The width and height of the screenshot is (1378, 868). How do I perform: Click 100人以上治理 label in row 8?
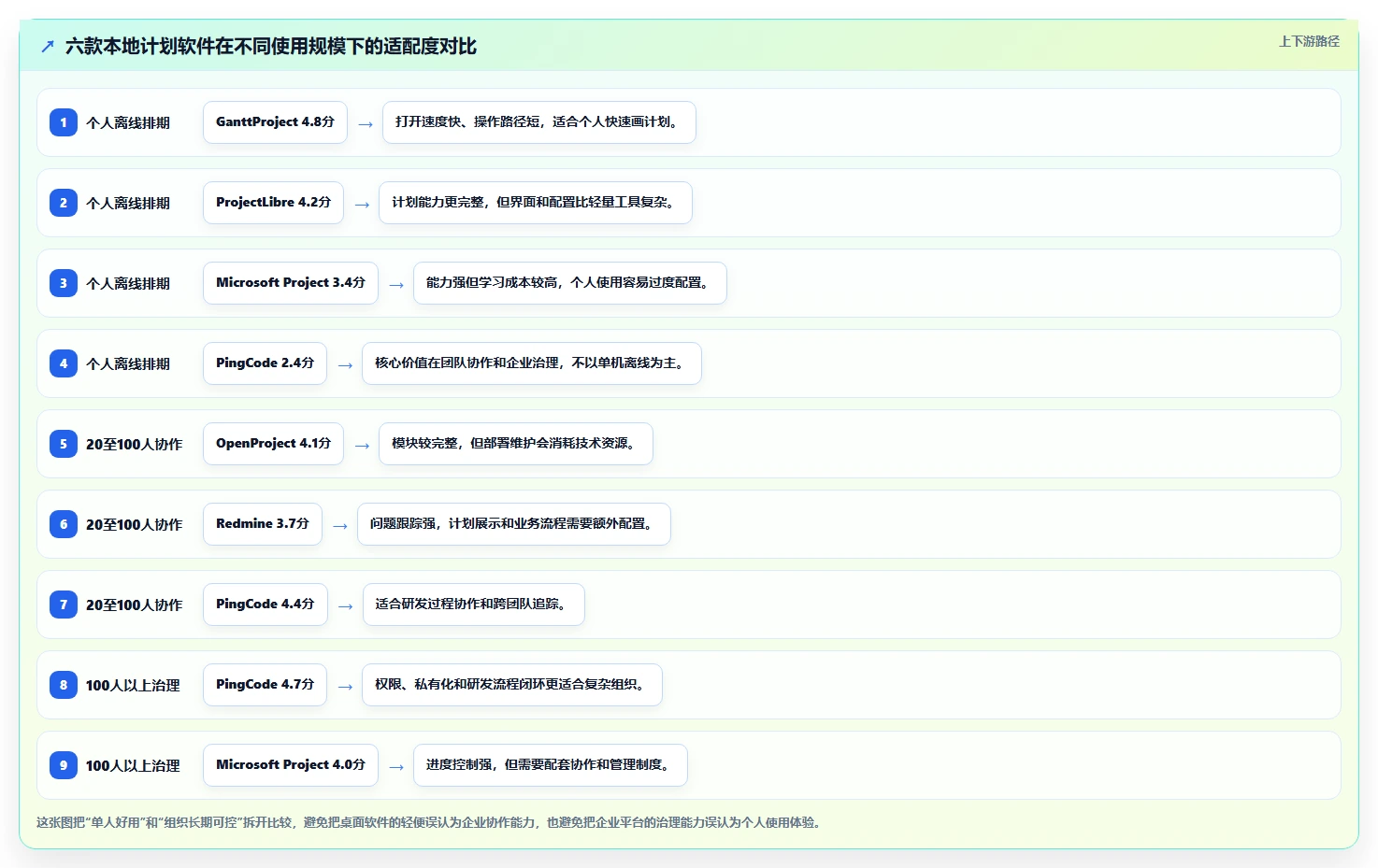(133, 686)
